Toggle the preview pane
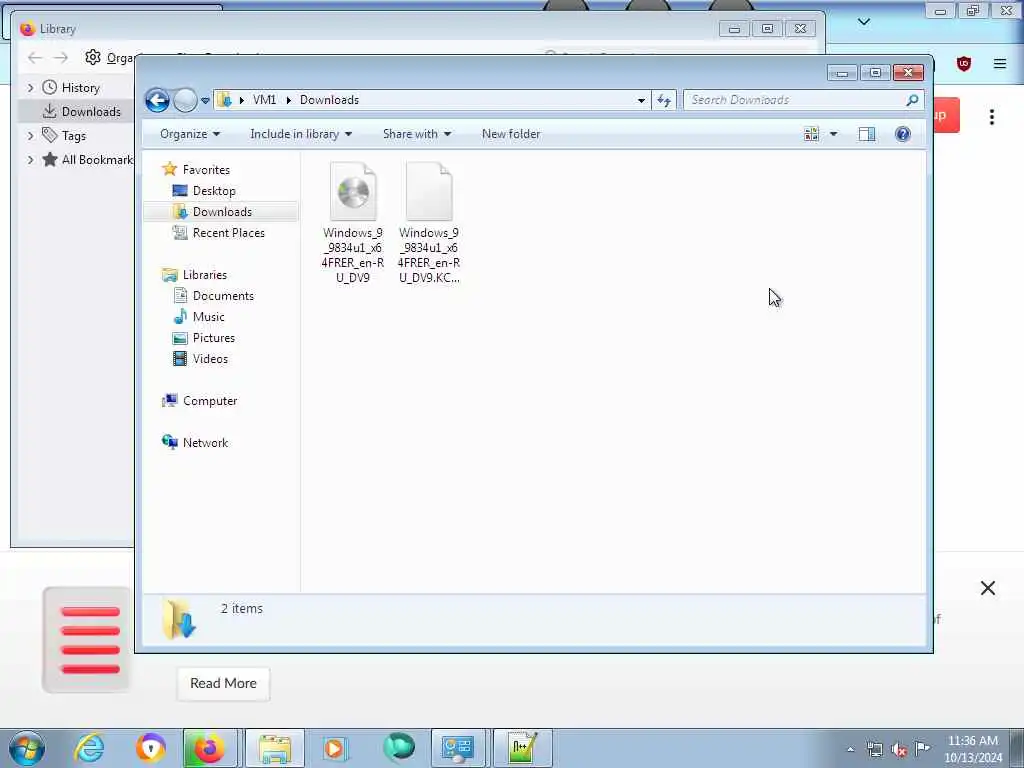 867,134
